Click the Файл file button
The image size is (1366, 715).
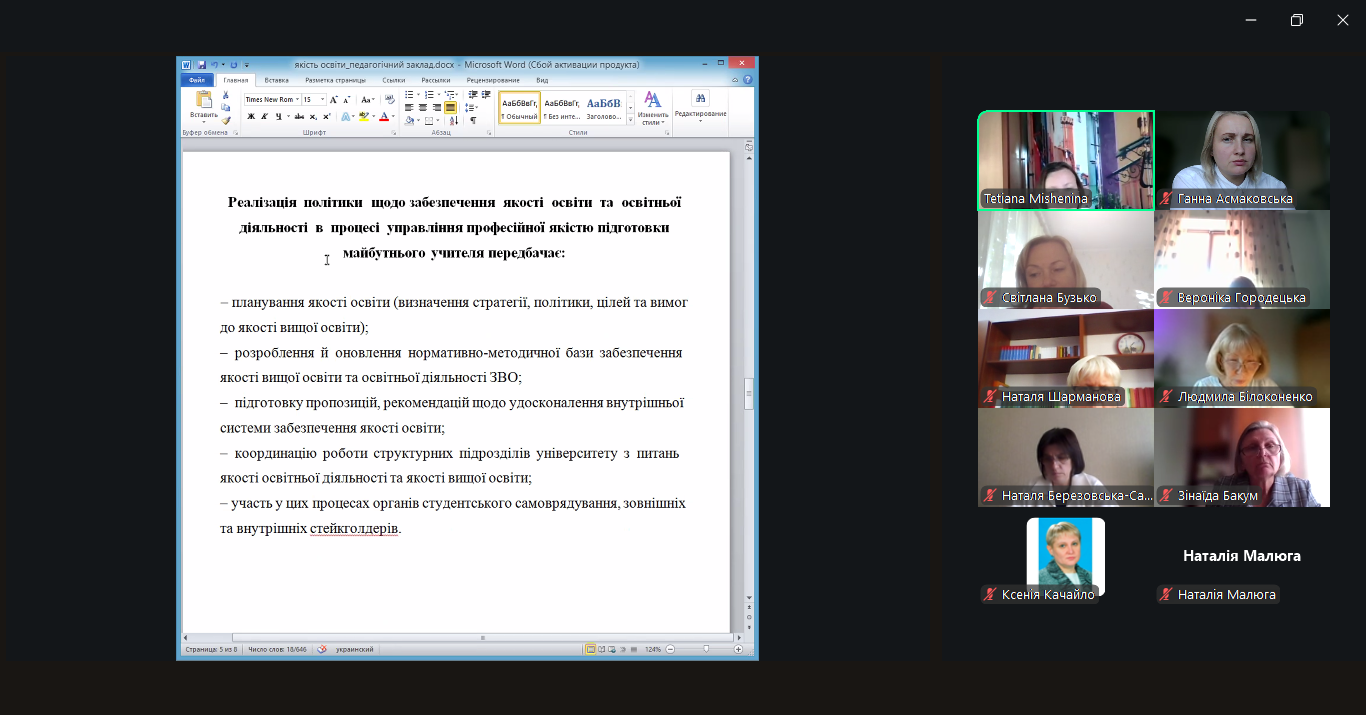coord(197,80)
